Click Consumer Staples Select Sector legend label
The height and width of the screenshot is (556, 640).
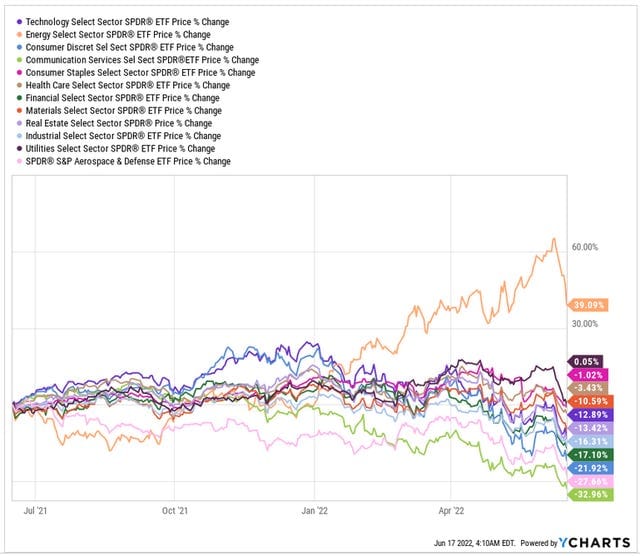coord(140,73)
